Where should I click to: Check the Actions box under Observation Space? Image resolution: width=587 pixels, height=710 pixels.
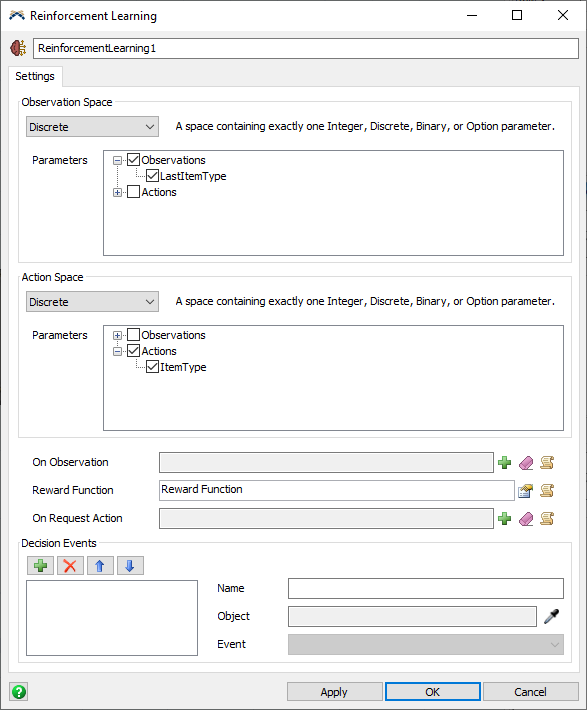coord(133,192)
